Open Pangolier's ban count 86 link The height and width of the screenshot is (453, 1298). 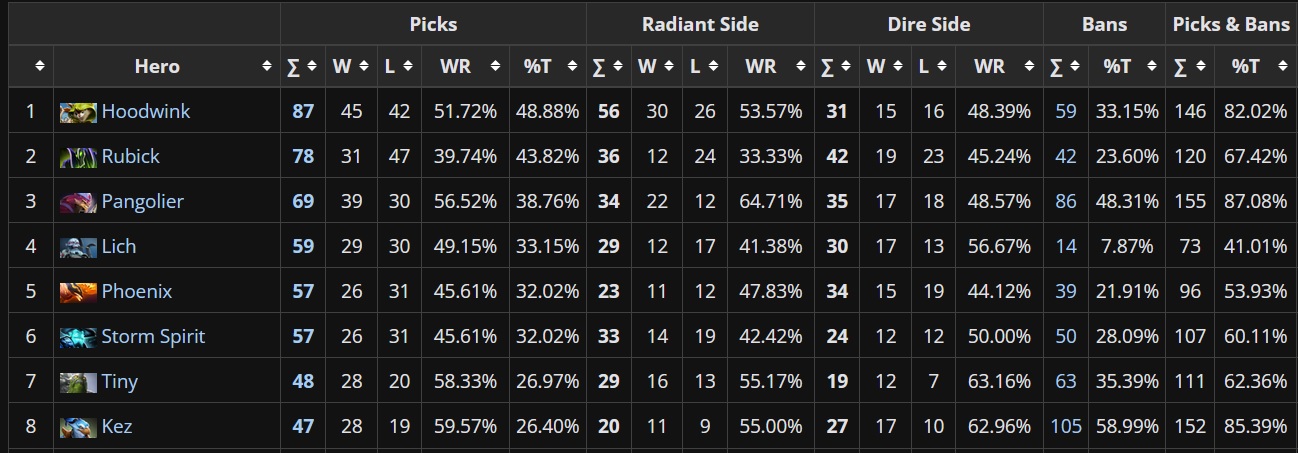coord(1066,201)
